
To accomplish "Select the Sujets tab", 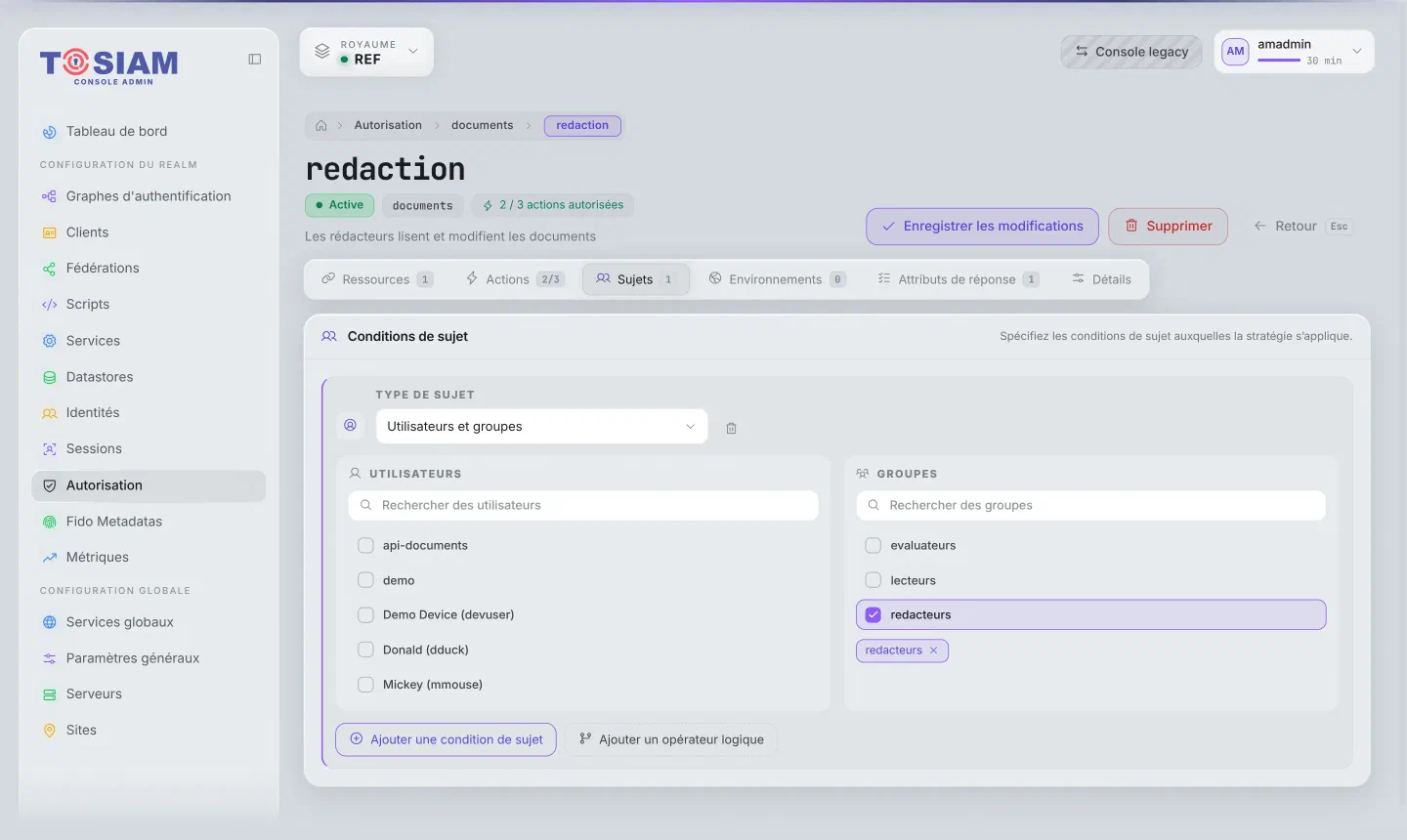I will click(x=636, y=279).
